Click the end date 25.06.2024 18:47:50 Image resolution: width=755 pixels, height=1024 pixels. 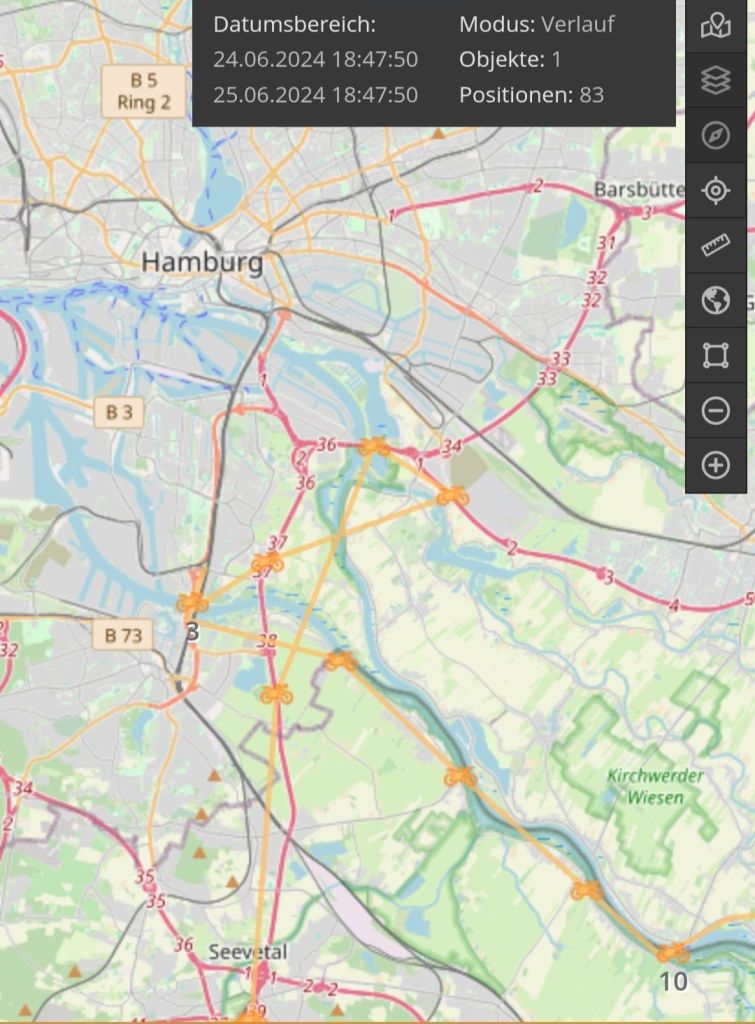click(315, 95)
